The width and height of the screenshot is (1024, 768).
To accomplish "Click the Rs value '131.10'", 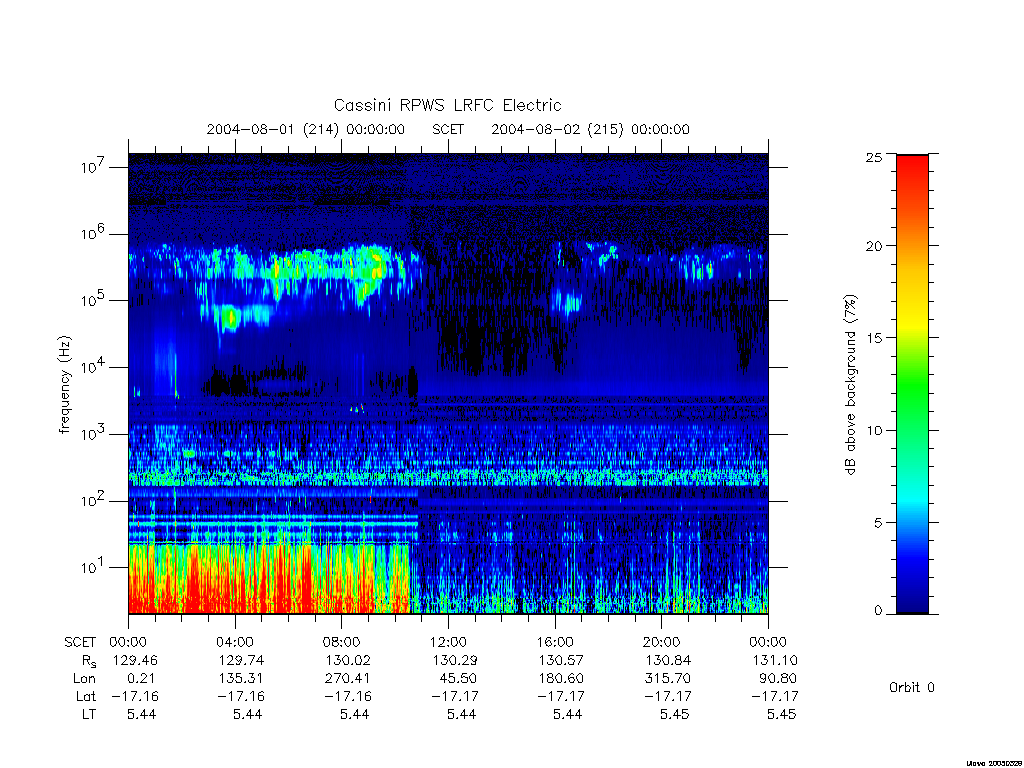I will tap(775, 660).
